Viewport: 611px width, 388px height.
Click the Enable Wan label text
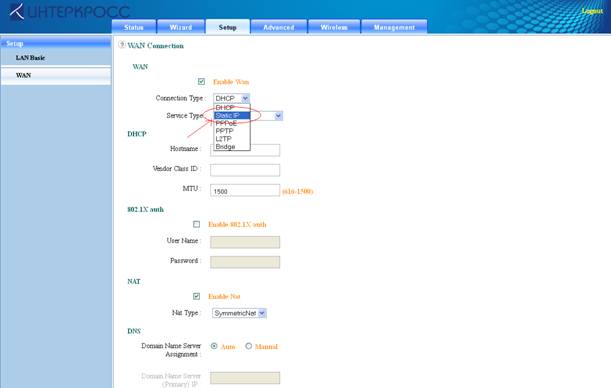(231, 82)
